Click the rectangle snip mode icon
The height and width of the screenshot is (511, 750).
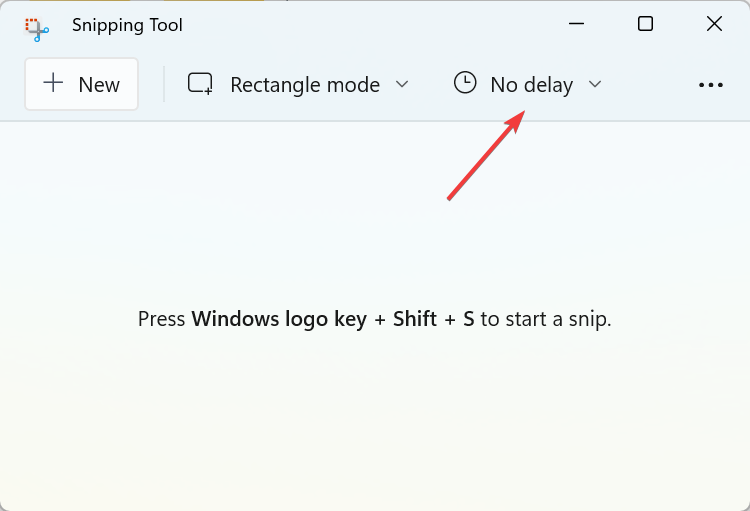click(x=200, y=84)
